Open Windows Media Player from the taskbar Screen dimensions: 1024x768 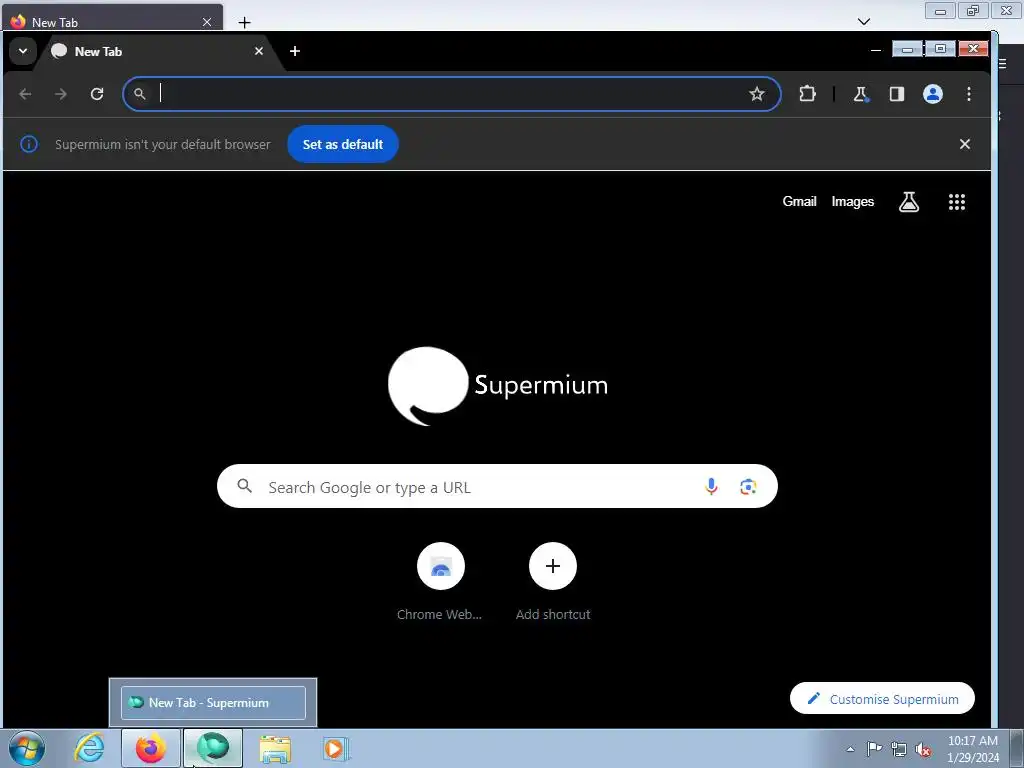pos(336,748)
